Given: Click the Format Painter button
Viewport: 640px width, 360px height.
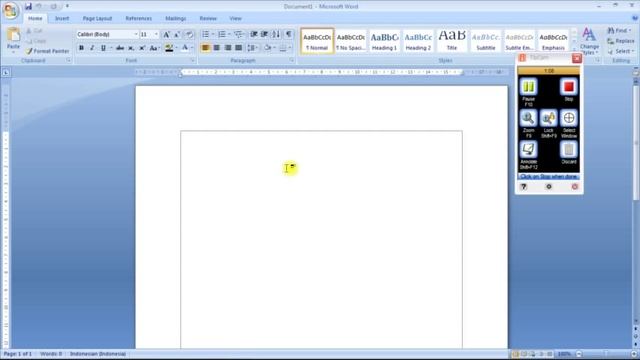Looking at the screenshot, I should click(x=47, y=51).
